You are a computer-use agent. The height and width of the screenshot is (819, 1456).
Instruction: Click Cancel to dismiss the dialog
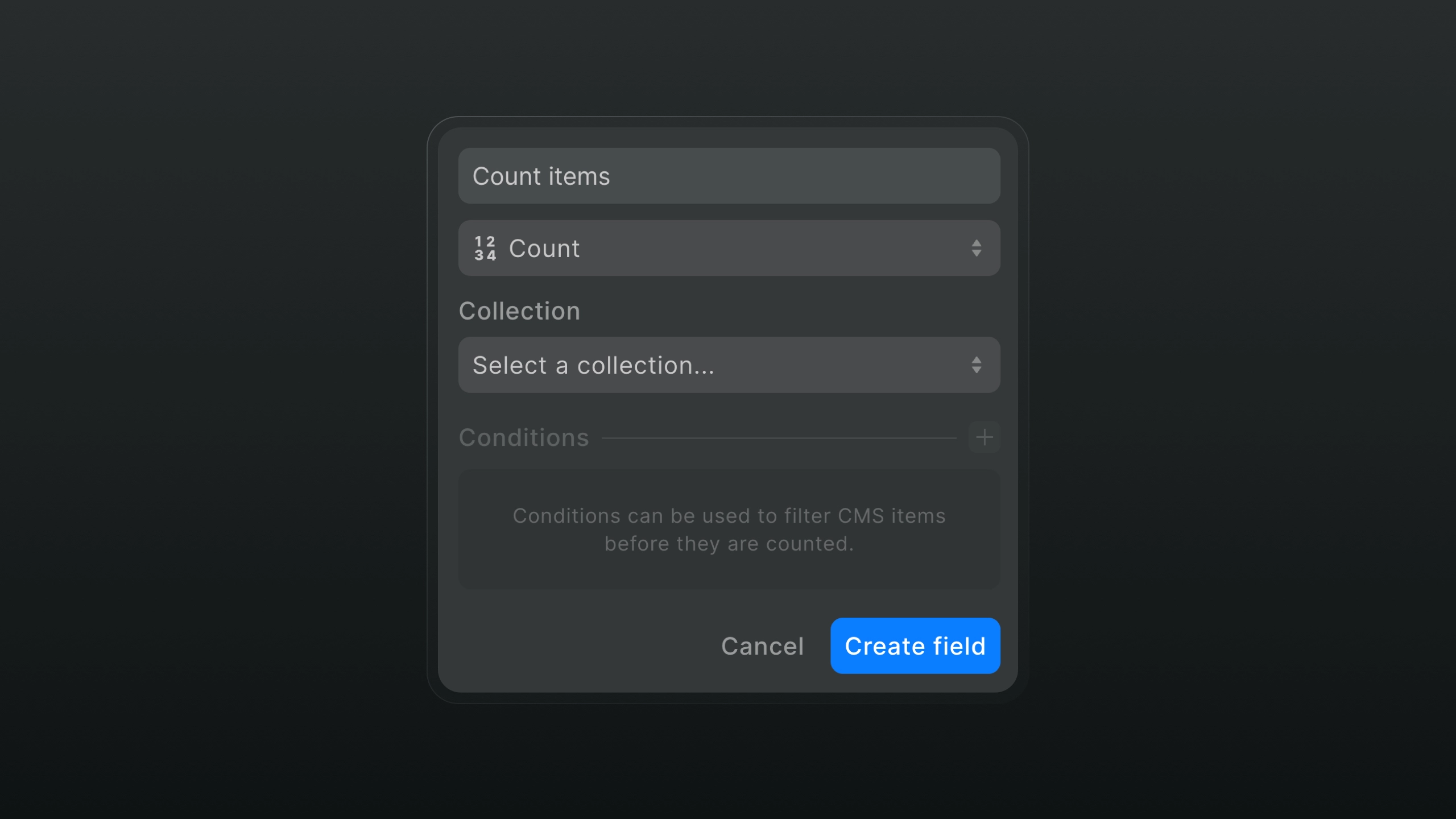762,646
